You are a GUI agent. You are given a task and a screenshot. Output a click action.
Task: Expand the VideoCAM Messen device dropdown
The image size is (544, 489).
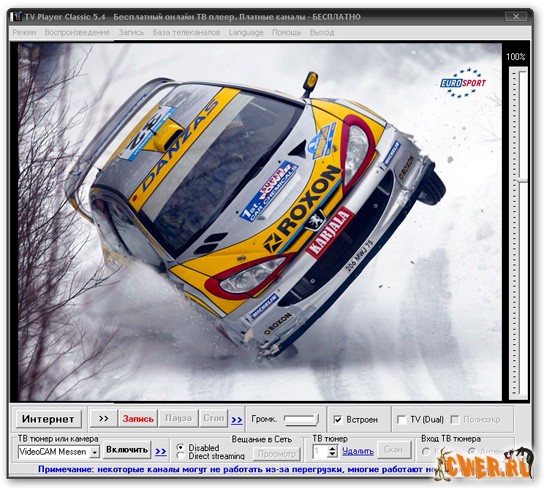coord(94,452)
